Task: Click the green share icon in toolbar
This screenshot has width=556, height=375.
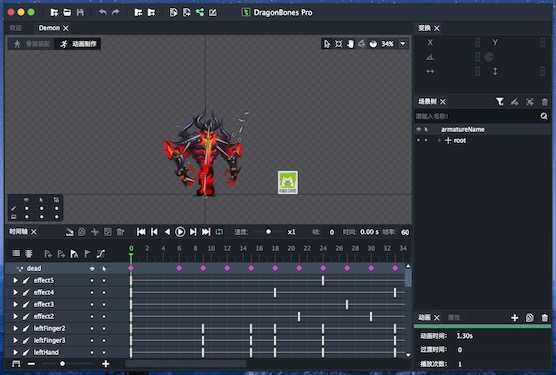Action: click(x=200, y=12)
